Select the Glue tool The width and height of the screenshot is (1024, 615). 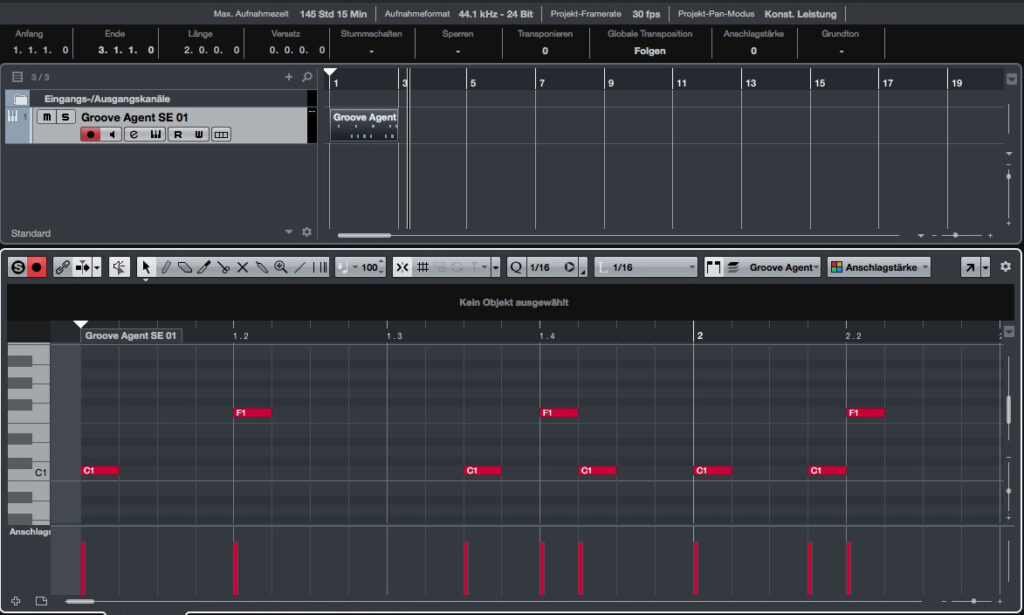coord(262,267)
